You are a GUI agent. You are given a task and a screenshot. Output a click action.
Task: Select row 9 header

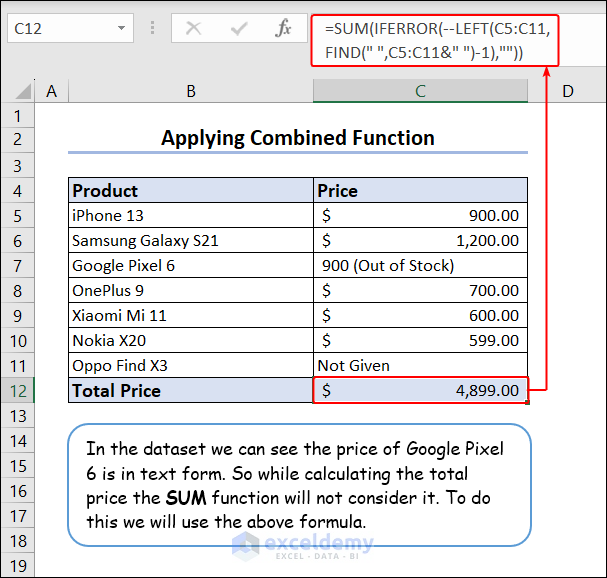[x=17, y=316]
